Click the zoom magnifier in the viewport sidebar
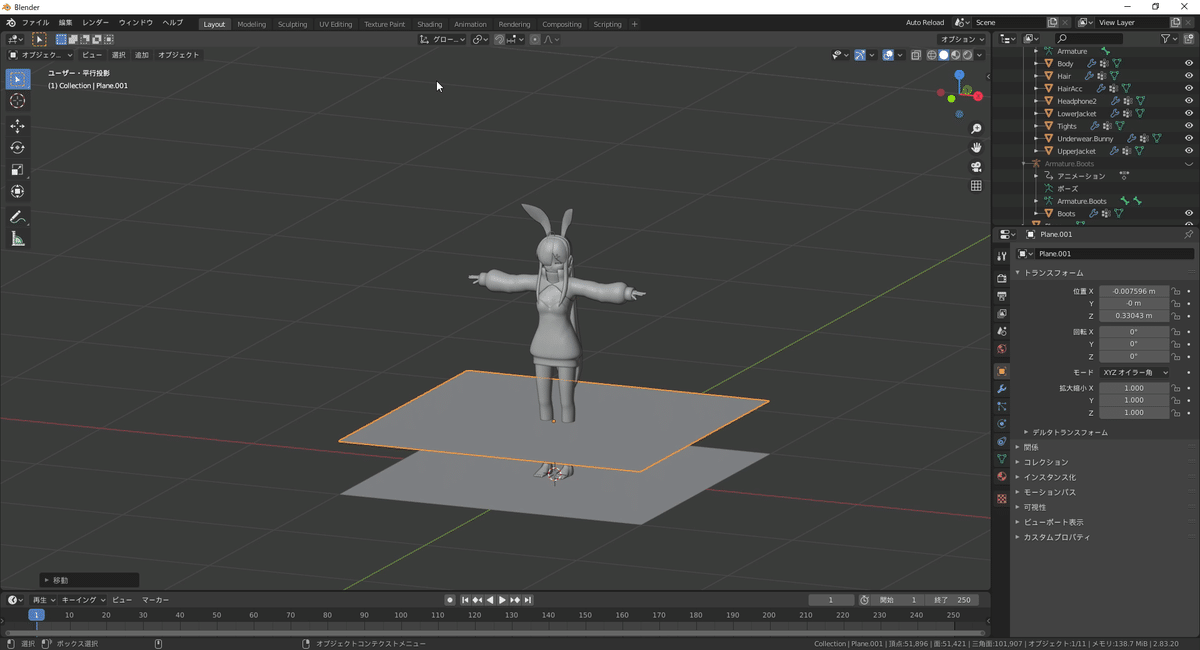This screenshot has width=1200, height=650. (x=976, y=128)
